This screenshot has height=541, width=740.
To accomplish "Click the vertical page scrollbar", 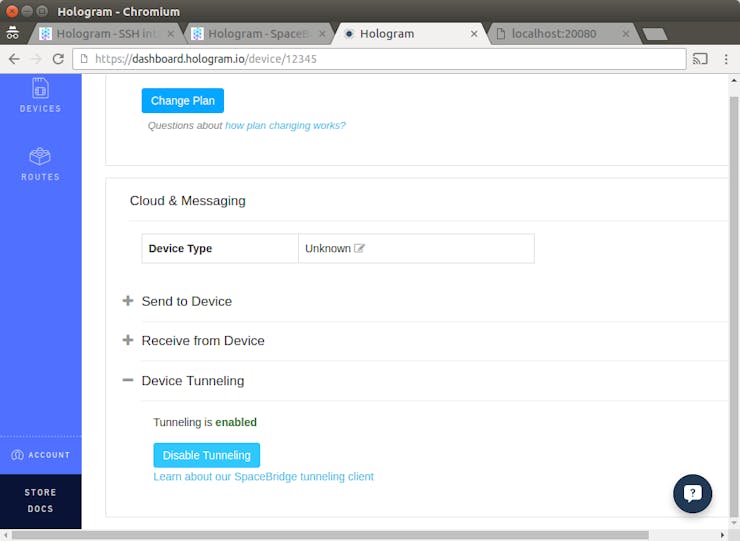I will click(734, 307).
